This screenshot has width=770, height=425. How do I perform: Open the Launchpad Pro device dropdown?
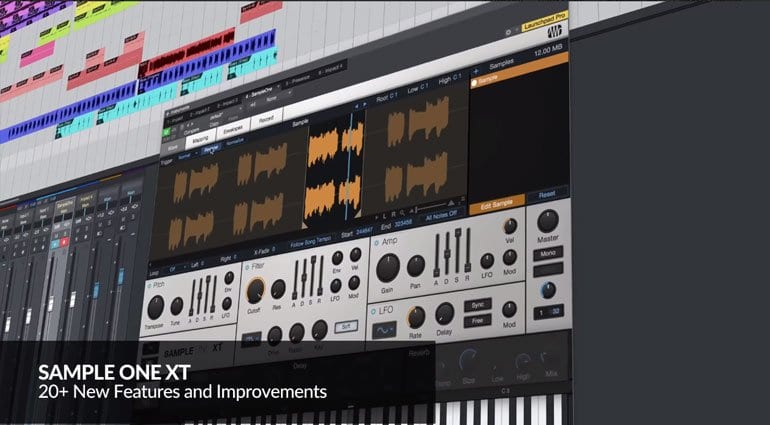[x=545, y=20]
